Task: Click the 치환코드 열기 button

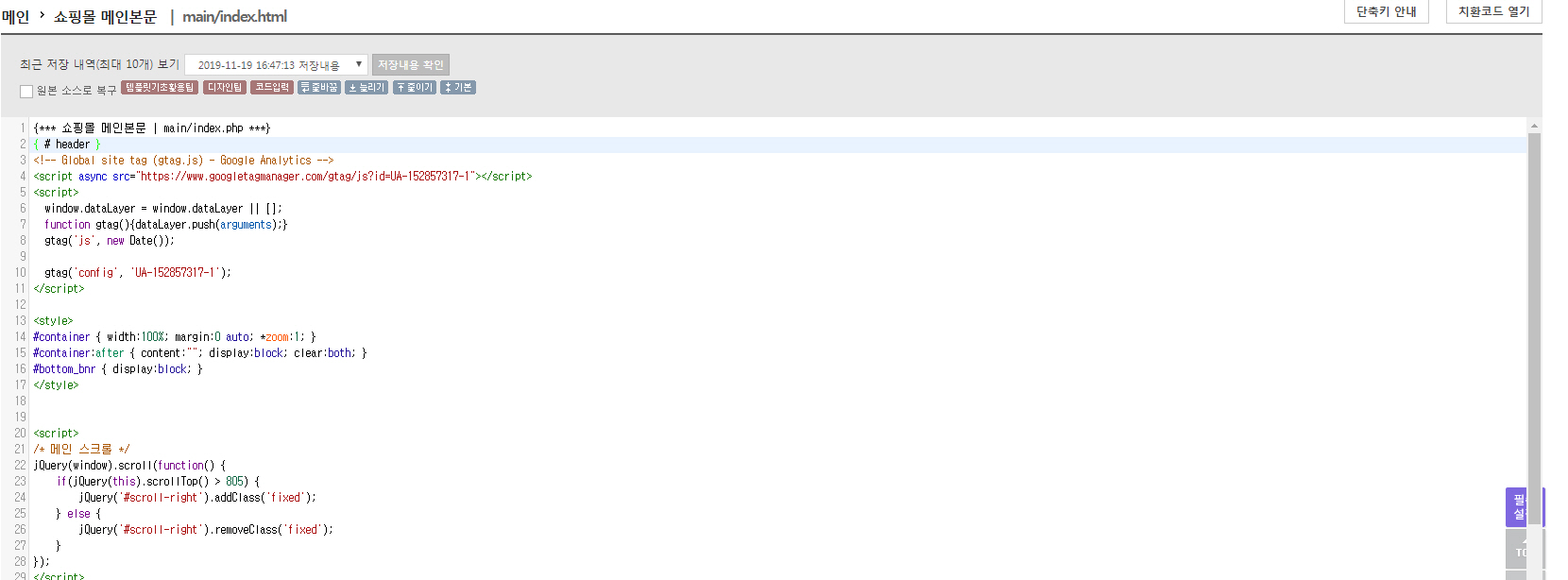Action: (x=1493, y=11)
